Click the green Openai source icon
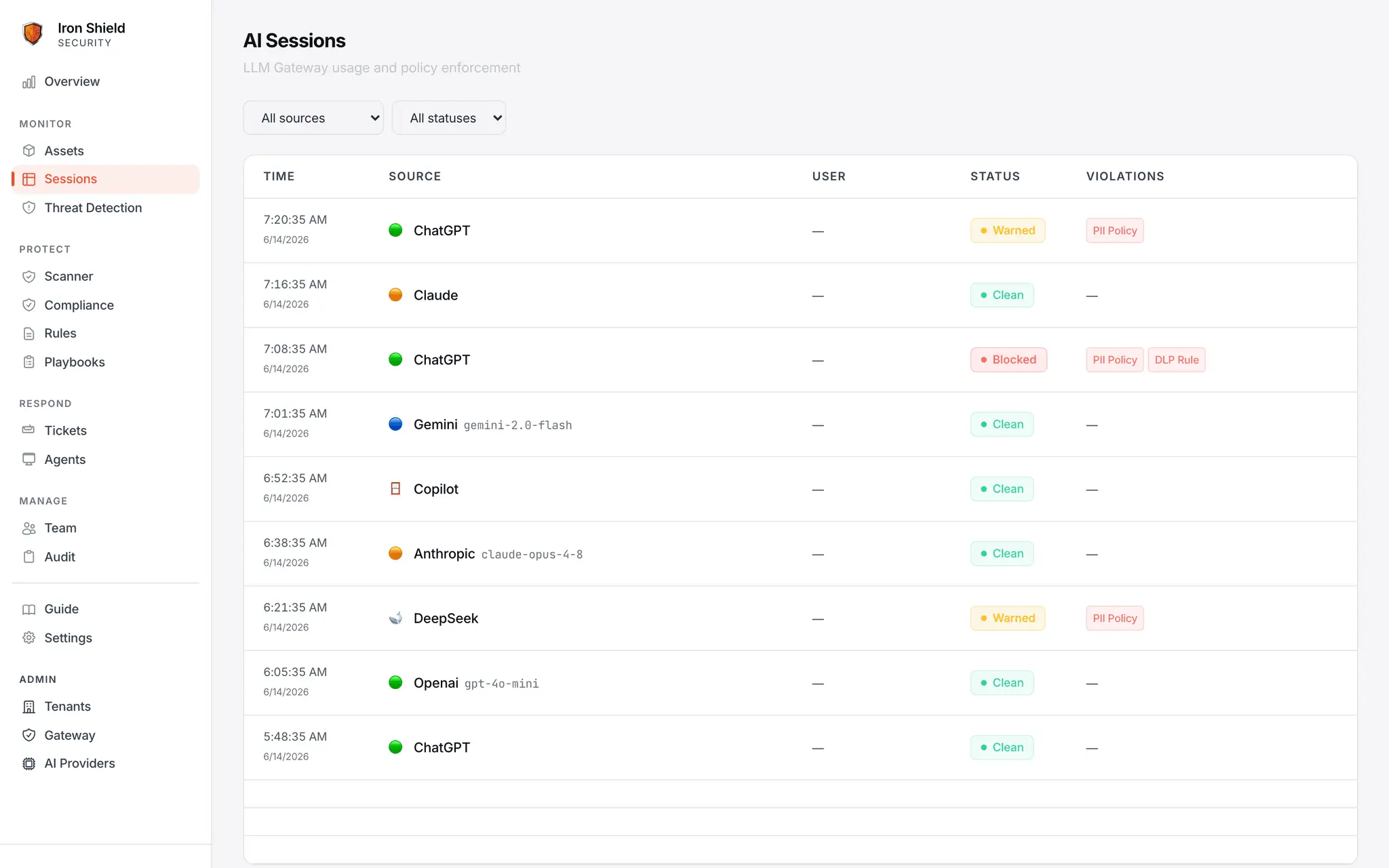Image resolution: width=1389 pixels, height=868 pixels. click(x=395, y=682)
